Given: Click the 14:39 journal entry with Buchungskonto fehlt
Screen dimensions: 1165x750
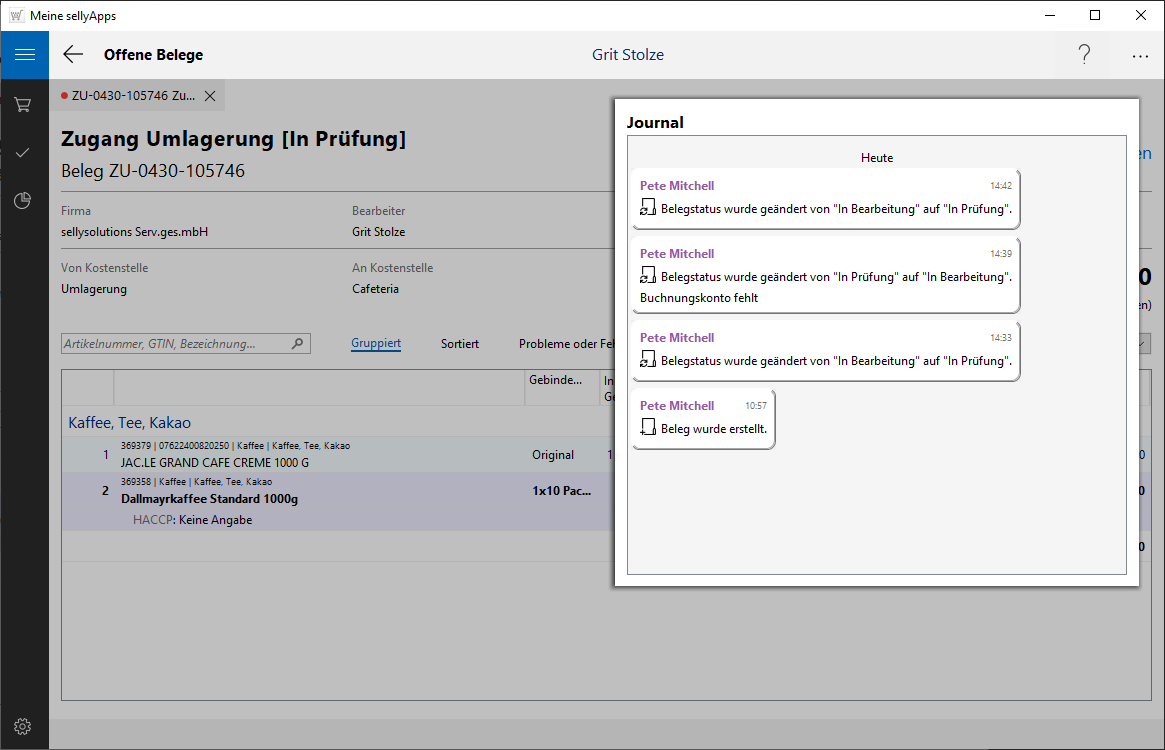Looking at the screenshot, I should [x=826, y=276].
